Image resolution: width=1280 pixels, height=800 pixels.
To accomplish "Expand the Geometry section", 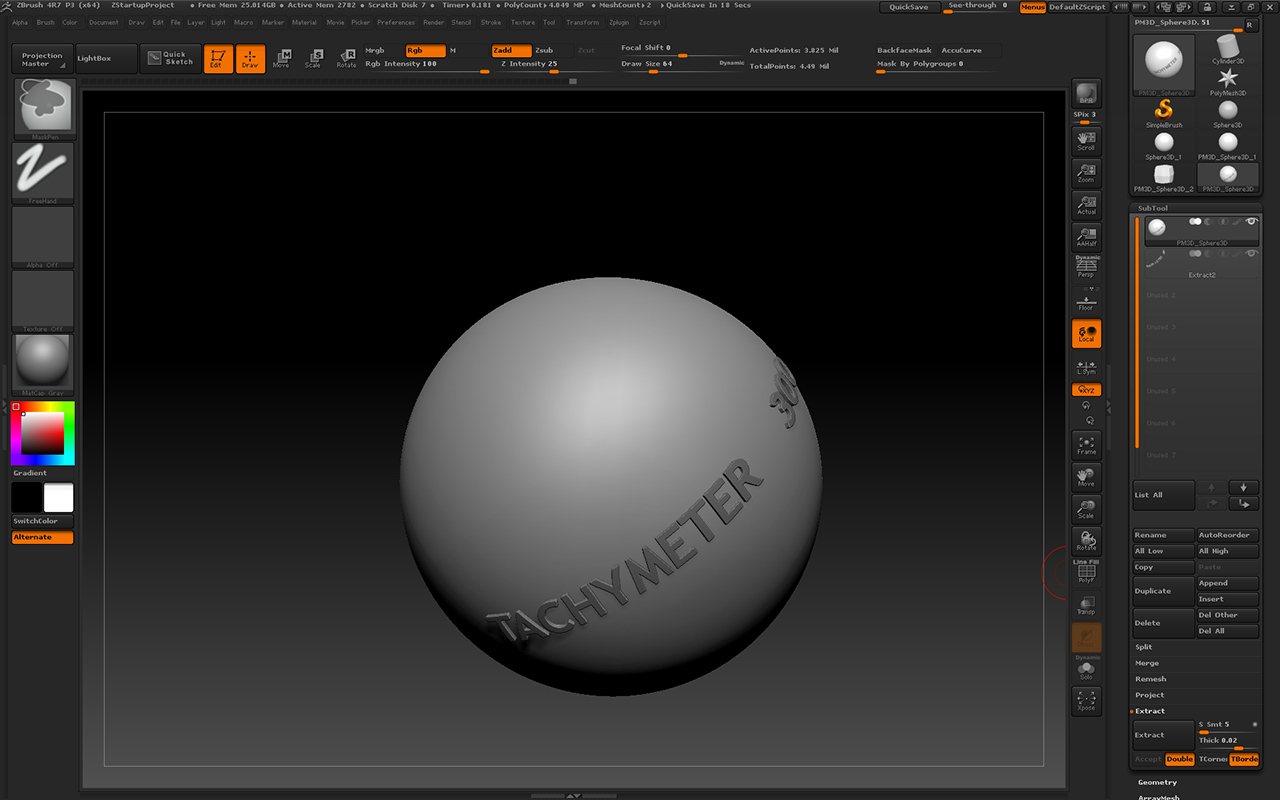I will (x=1157, y=782).
